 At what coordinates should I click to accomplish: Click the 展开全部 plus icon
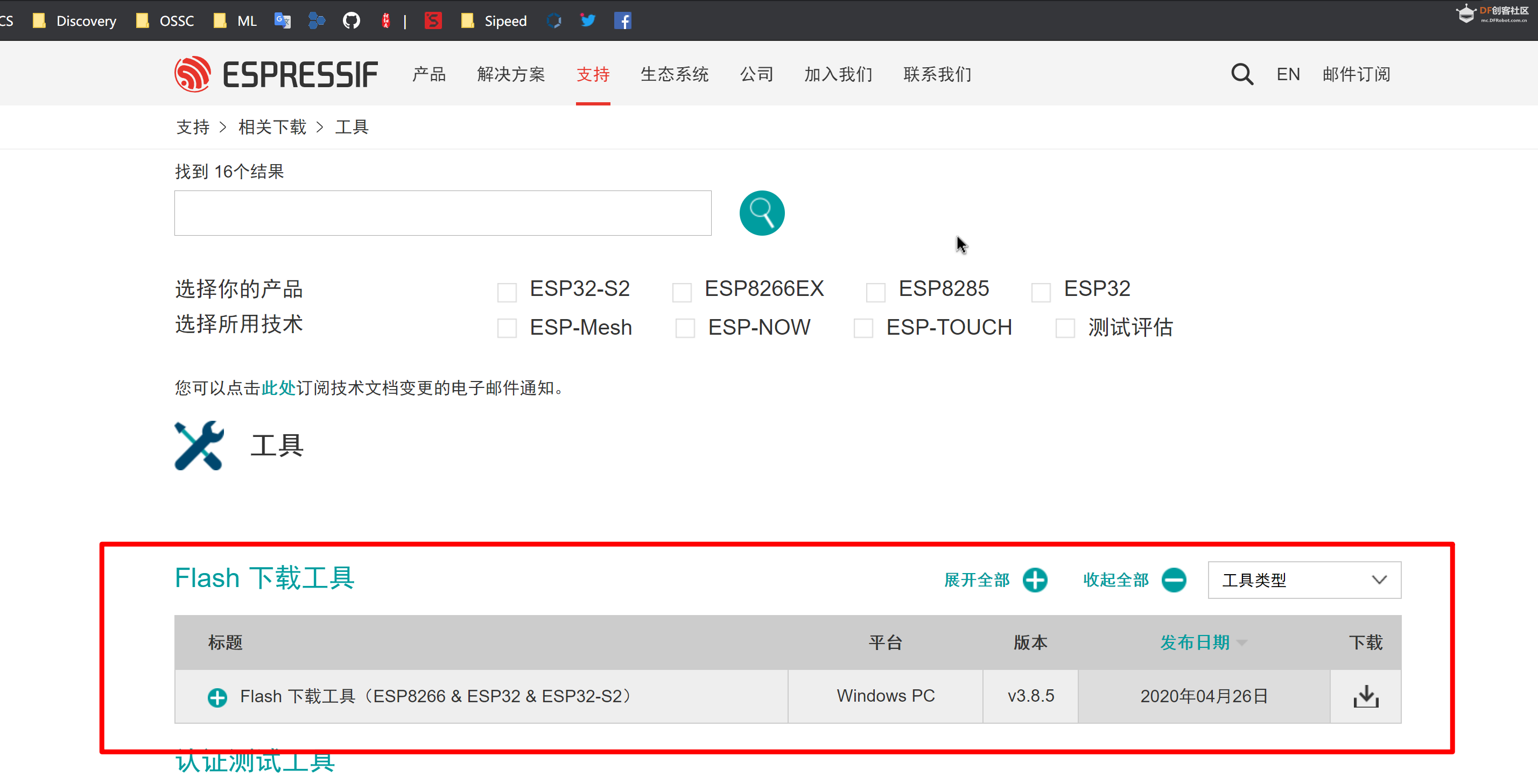1035,580
